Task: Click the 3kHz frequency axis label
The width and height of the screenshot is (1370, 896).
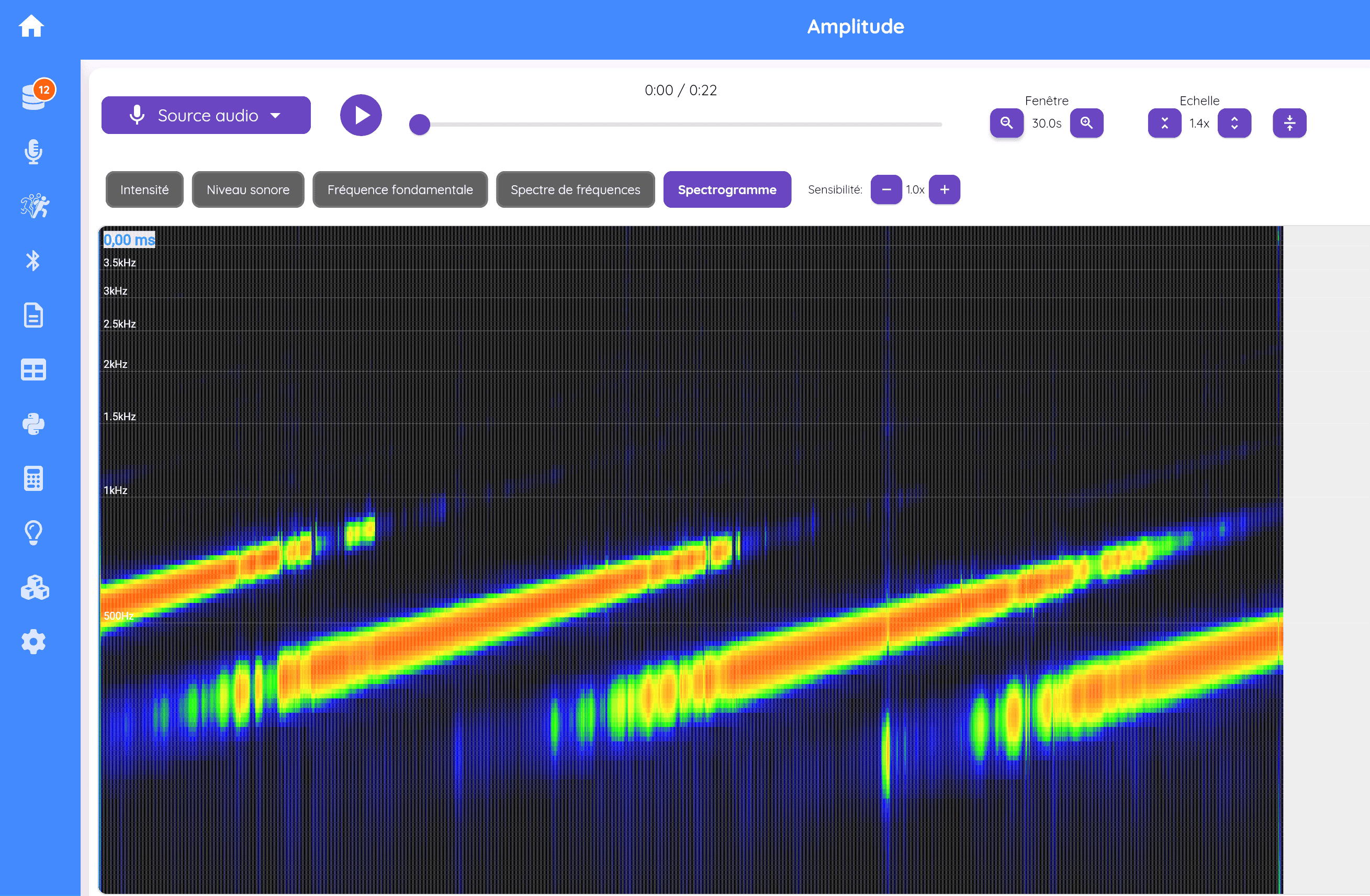Action: tap(115, 291)
